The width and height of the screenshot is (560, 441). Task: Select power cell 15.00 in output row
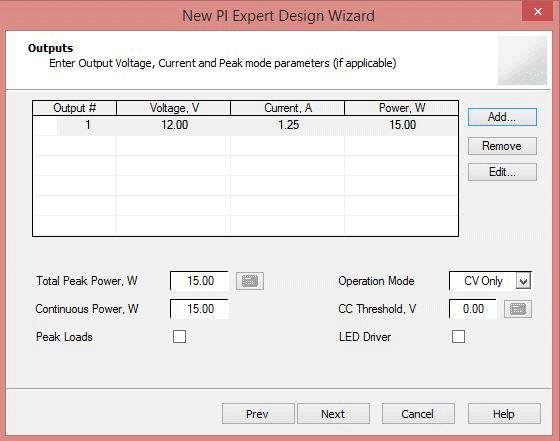coord(401,125)
